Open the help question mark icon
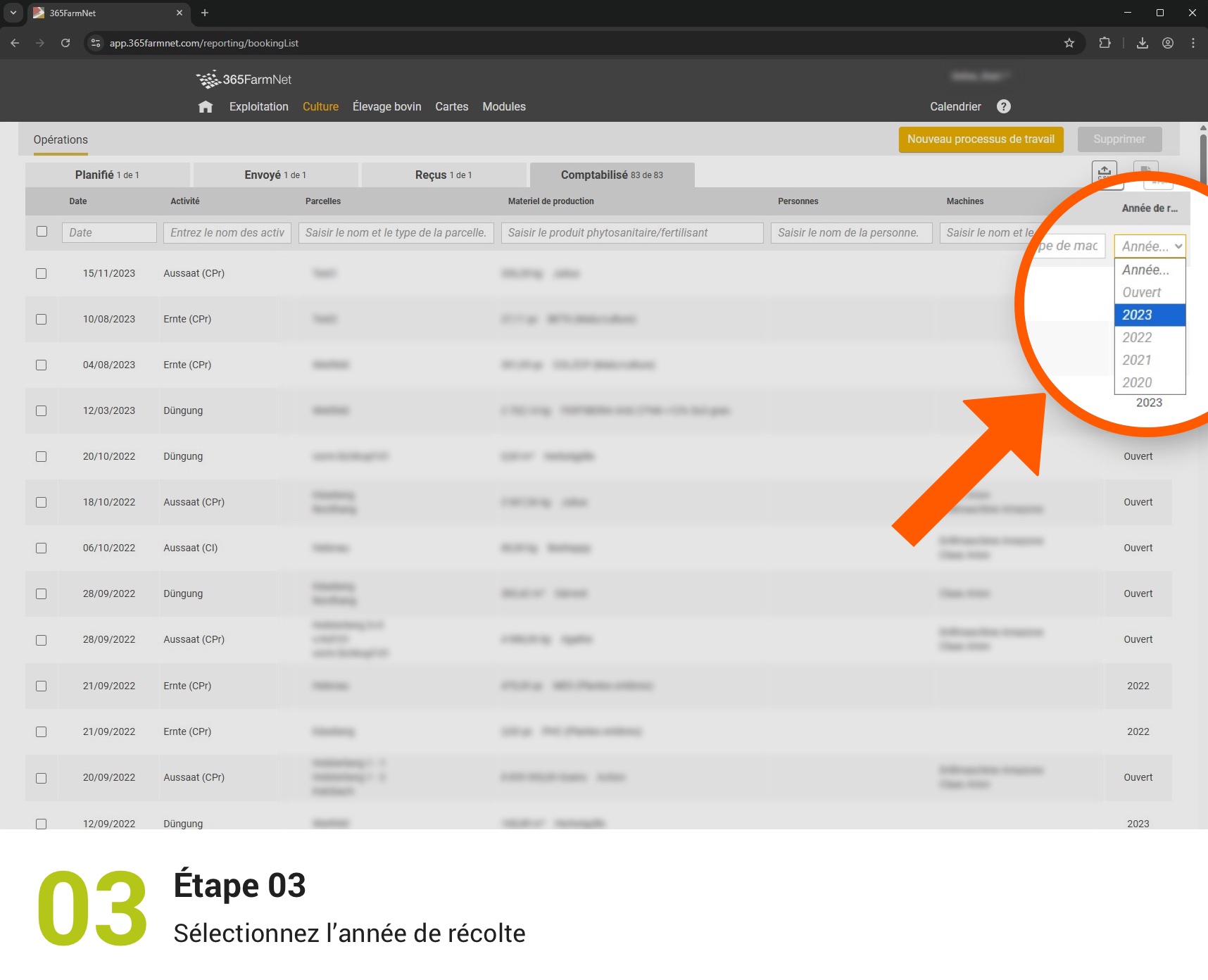The height and width of the screenshot is (980, 1208). 1003,106
